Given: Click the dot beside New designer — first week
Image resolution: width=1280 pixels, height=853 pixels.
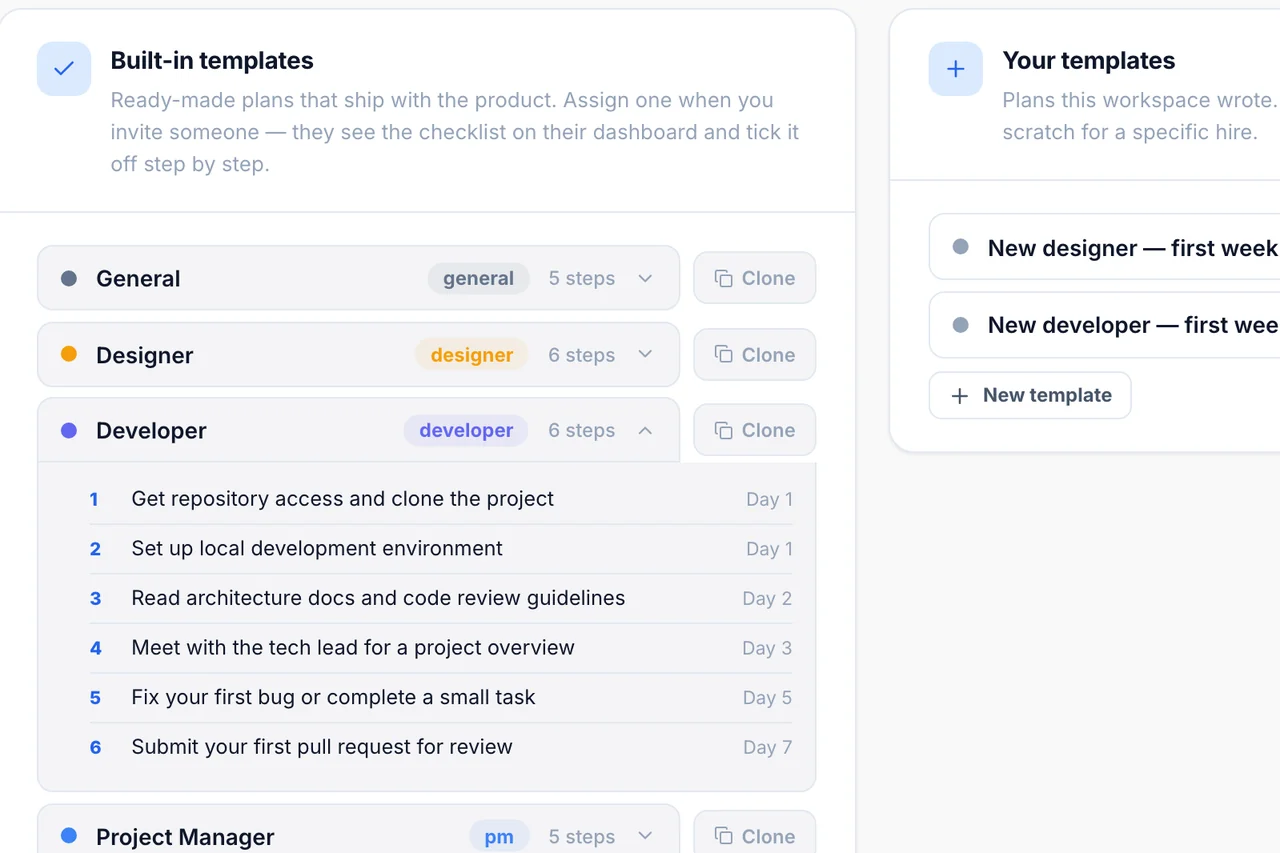Looking at the screenshot, I should pos(961,246).
